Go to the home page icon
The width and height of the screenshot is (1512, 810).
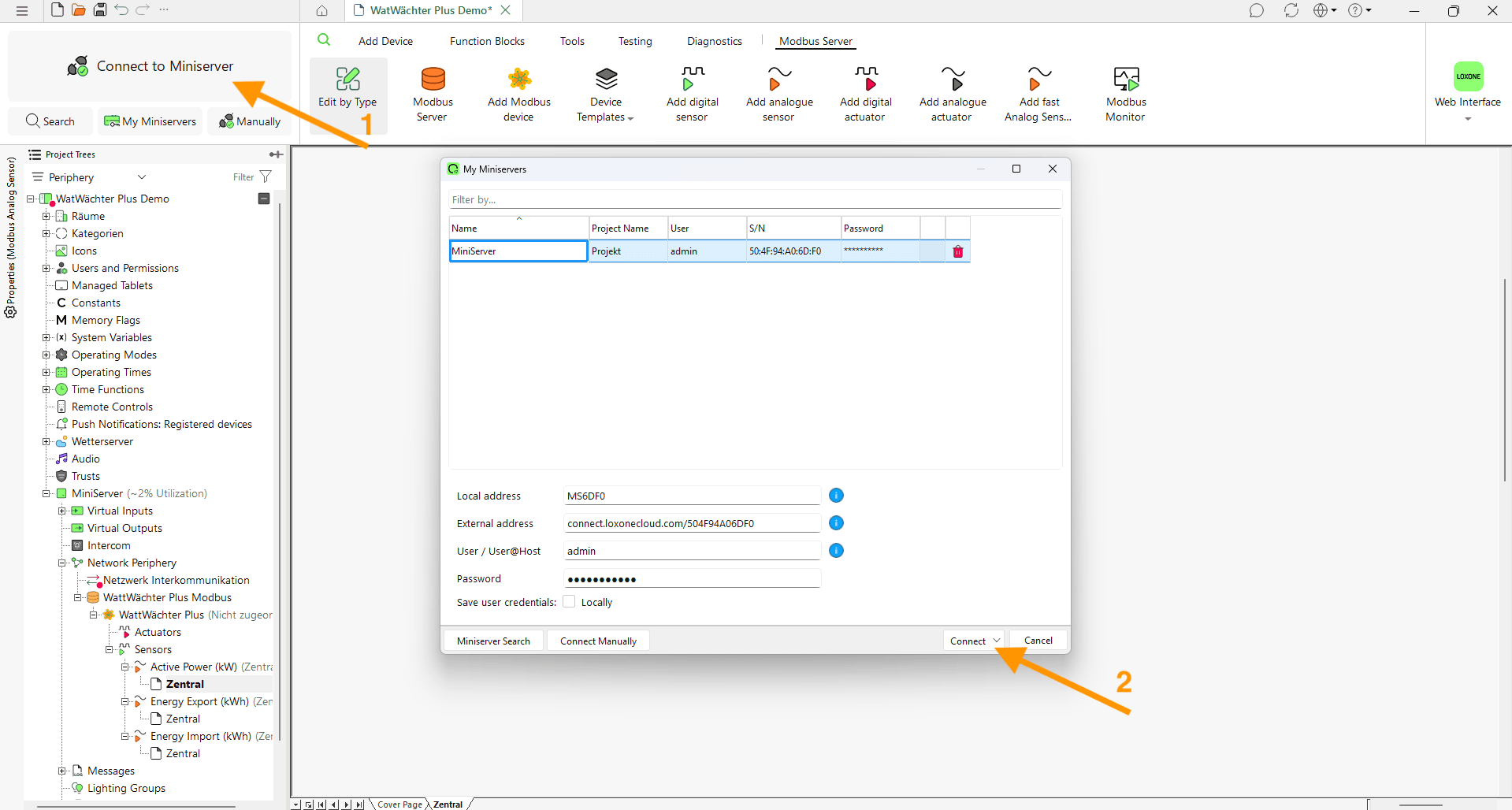(x=322, y=10)
